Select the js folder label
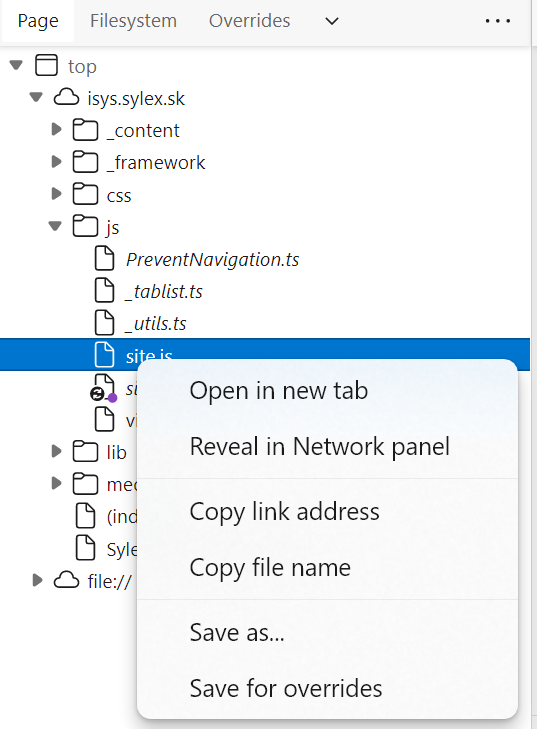This screenshot has width=537, height=729. pyautogui.click(x=113, y=227)
